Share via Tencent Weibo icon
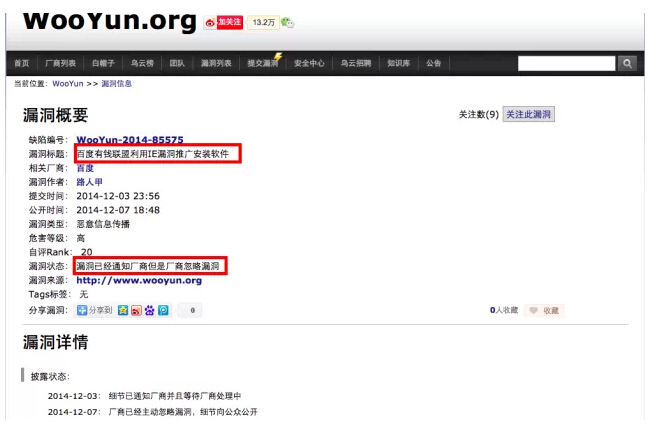Screen dimensions: 656x435 pos(163,310)
